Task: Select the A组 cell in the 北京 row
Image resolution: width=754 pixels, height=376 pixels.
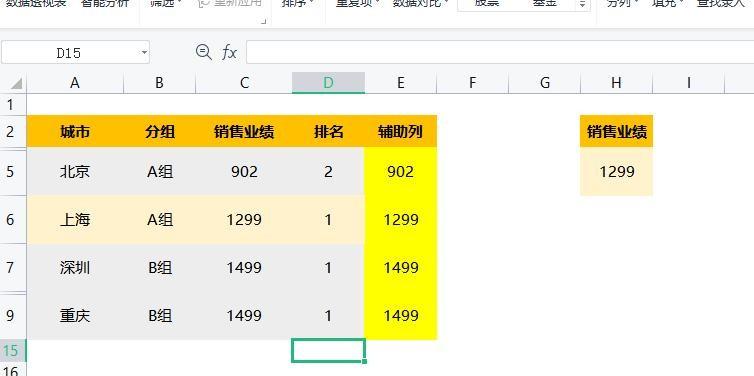Action: pos(160,172)
